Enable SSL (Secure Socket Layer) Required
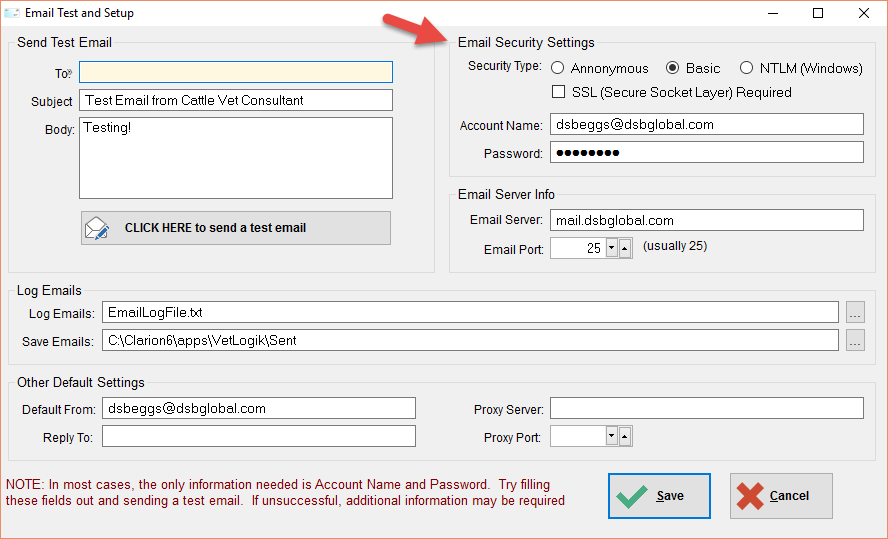 click(558, 92)
